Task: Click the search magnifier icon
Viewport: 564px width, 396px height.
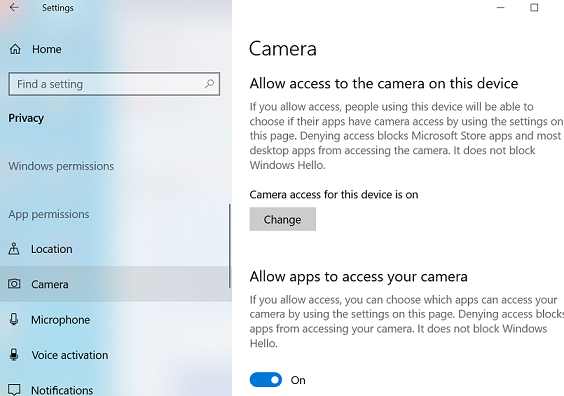Action: [209, 84]
